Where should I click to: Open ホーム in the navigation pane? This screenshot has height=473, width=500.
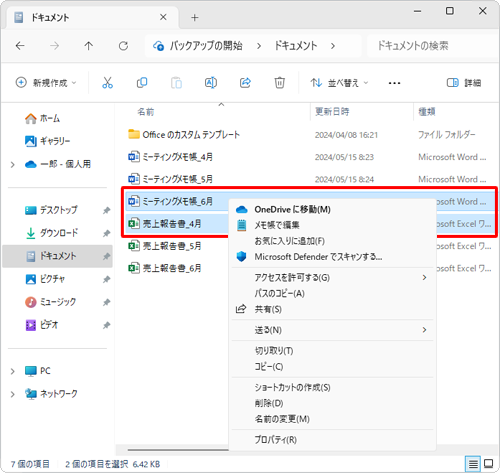(x=43, y=118)
